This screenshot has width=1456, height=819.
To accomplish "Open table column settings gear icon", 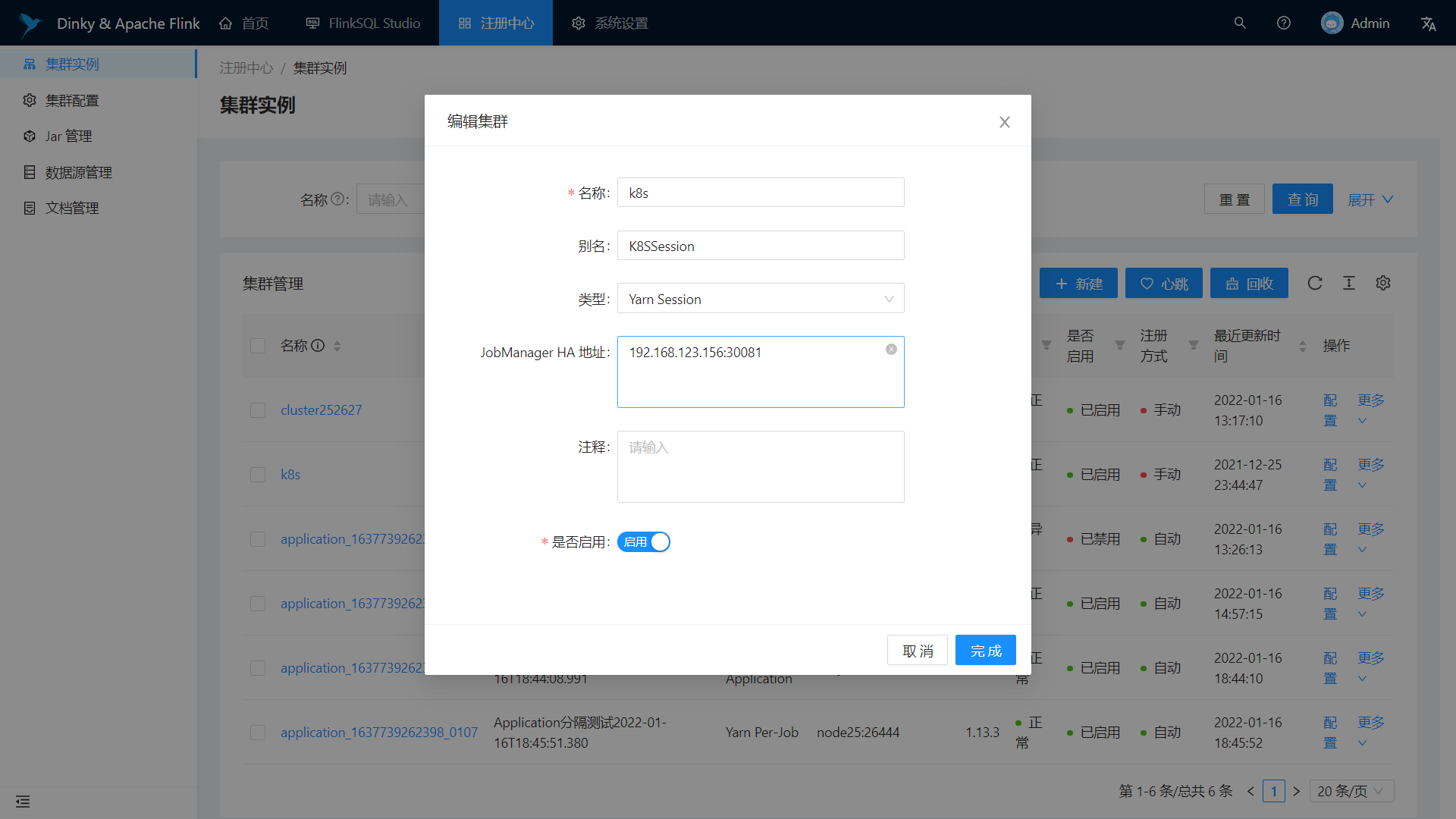I will coord(1383,283).
